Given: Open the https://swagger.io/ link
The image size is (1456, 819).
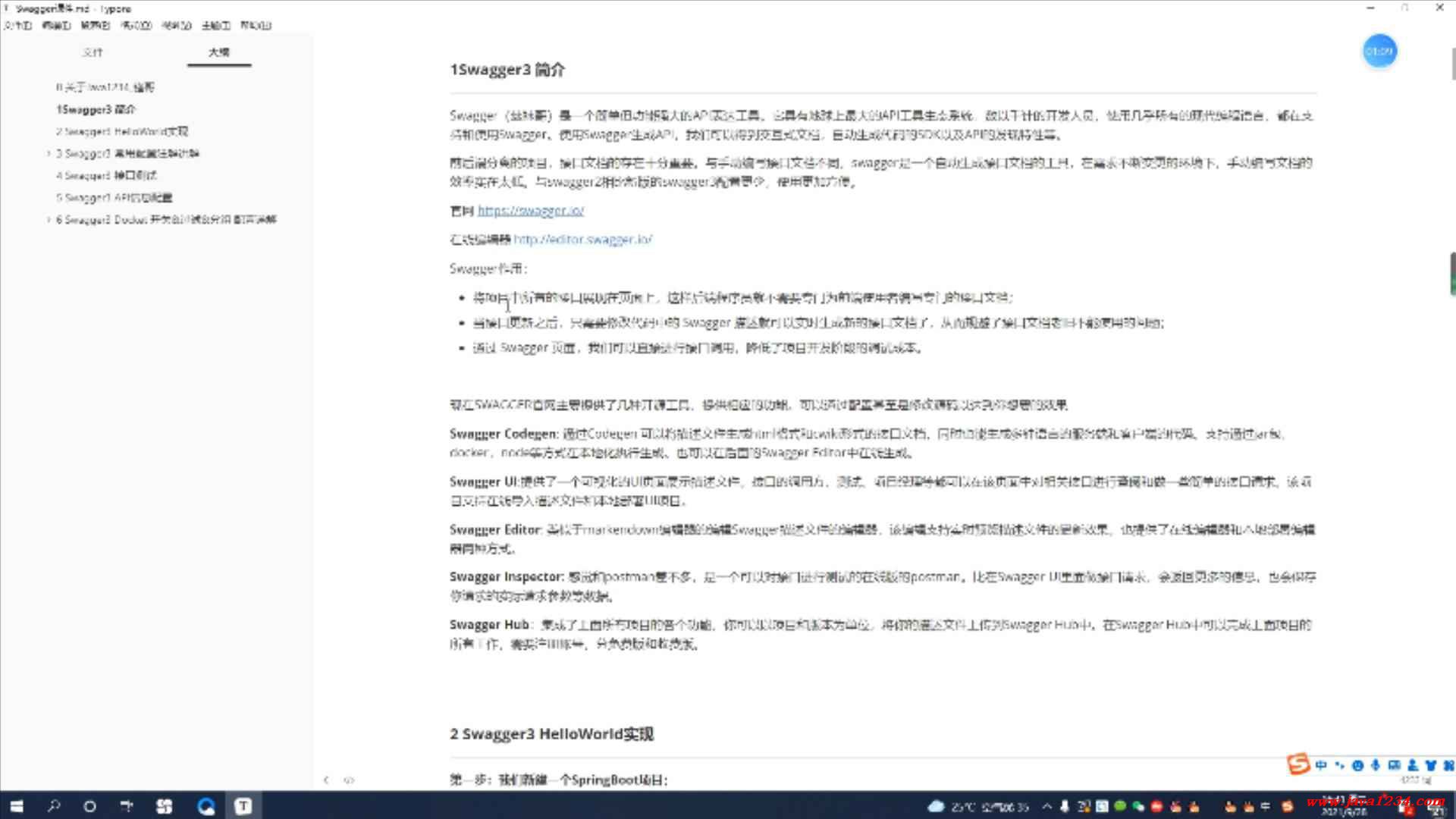Looking at the screenshot, I should [531, 210].
